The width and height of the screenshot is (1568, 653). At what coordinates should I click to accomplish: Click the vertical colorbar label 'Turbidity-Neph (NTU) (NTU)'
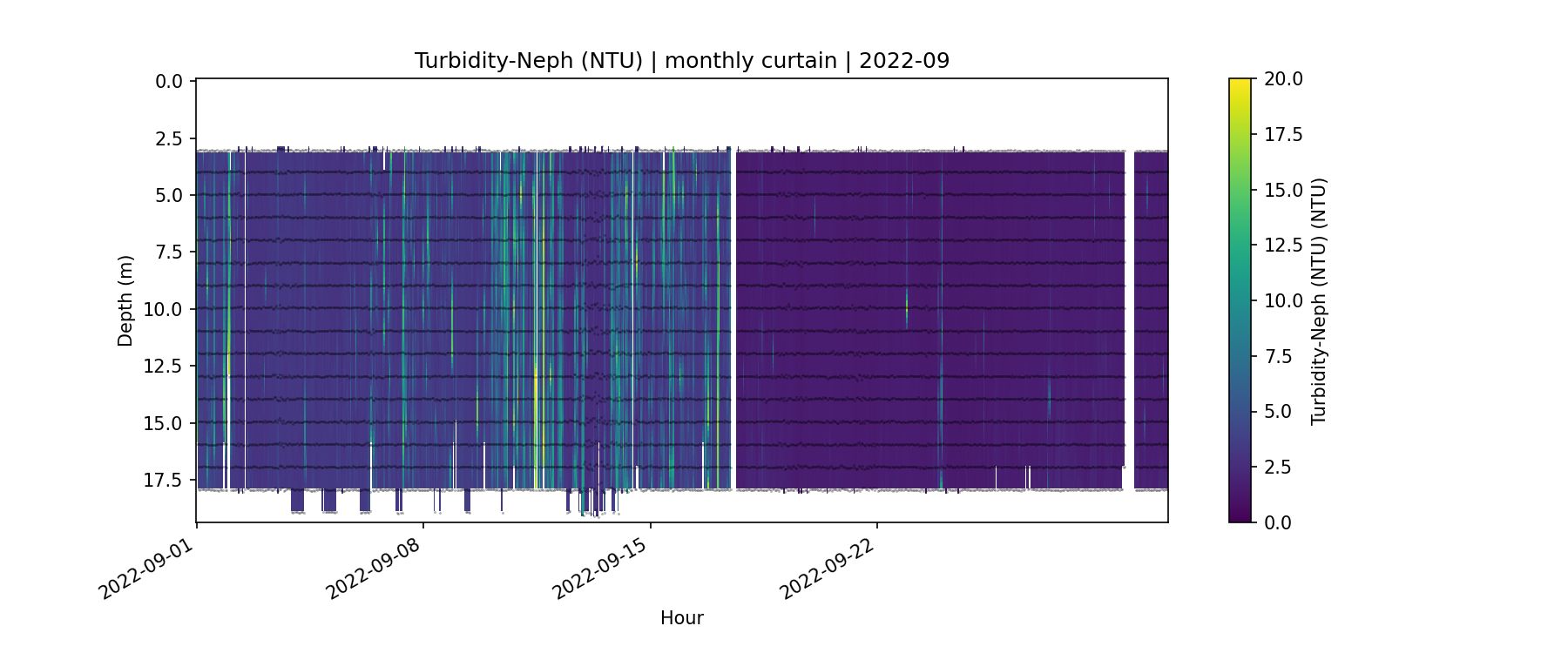[x=1318, y=300]
